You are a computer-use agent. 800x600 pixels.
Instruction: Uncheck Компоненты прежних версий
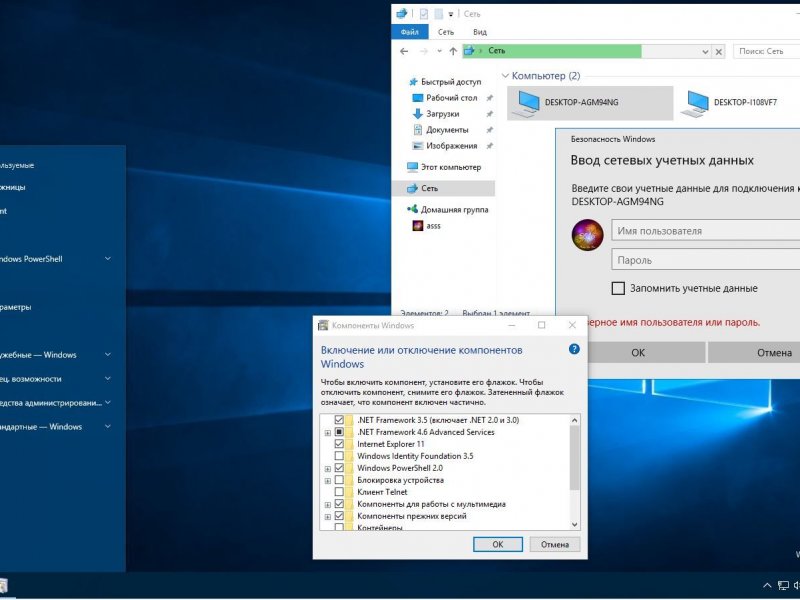point(339,516)
